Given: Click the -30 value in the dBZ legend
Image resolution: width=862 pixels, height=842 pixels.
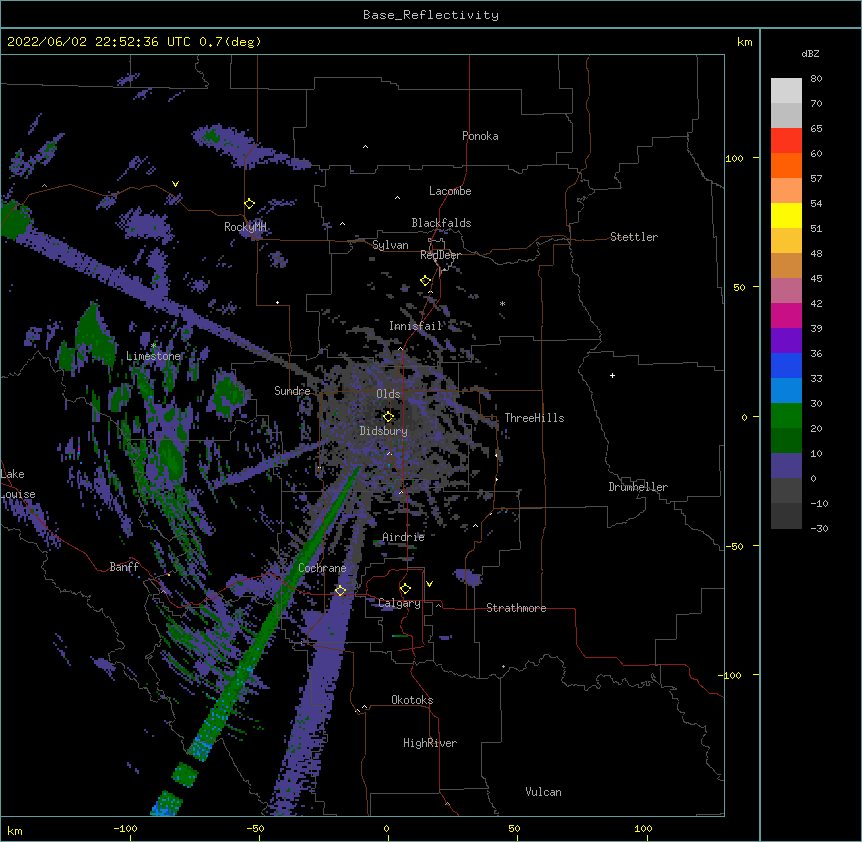Looking at the screenshot, I should (819, 528).
